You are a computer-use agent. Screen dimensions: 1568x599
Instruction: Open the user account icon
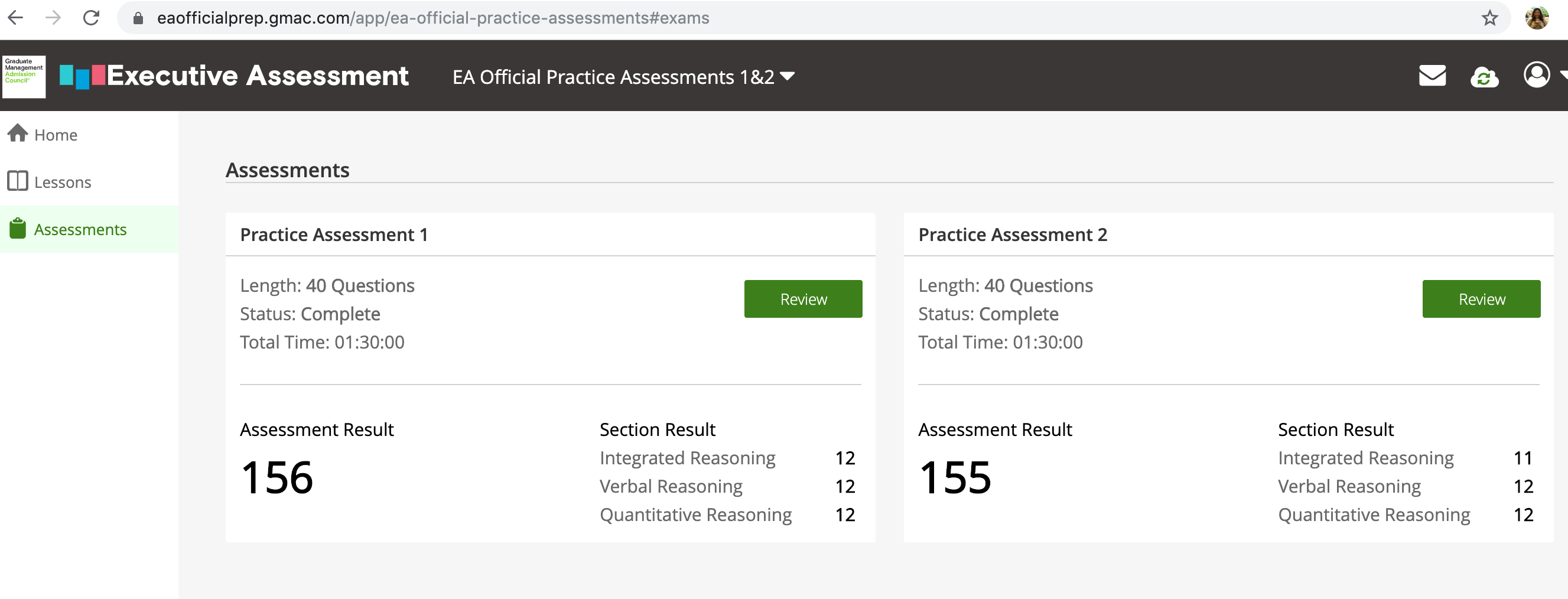[x=1536, y=75]
